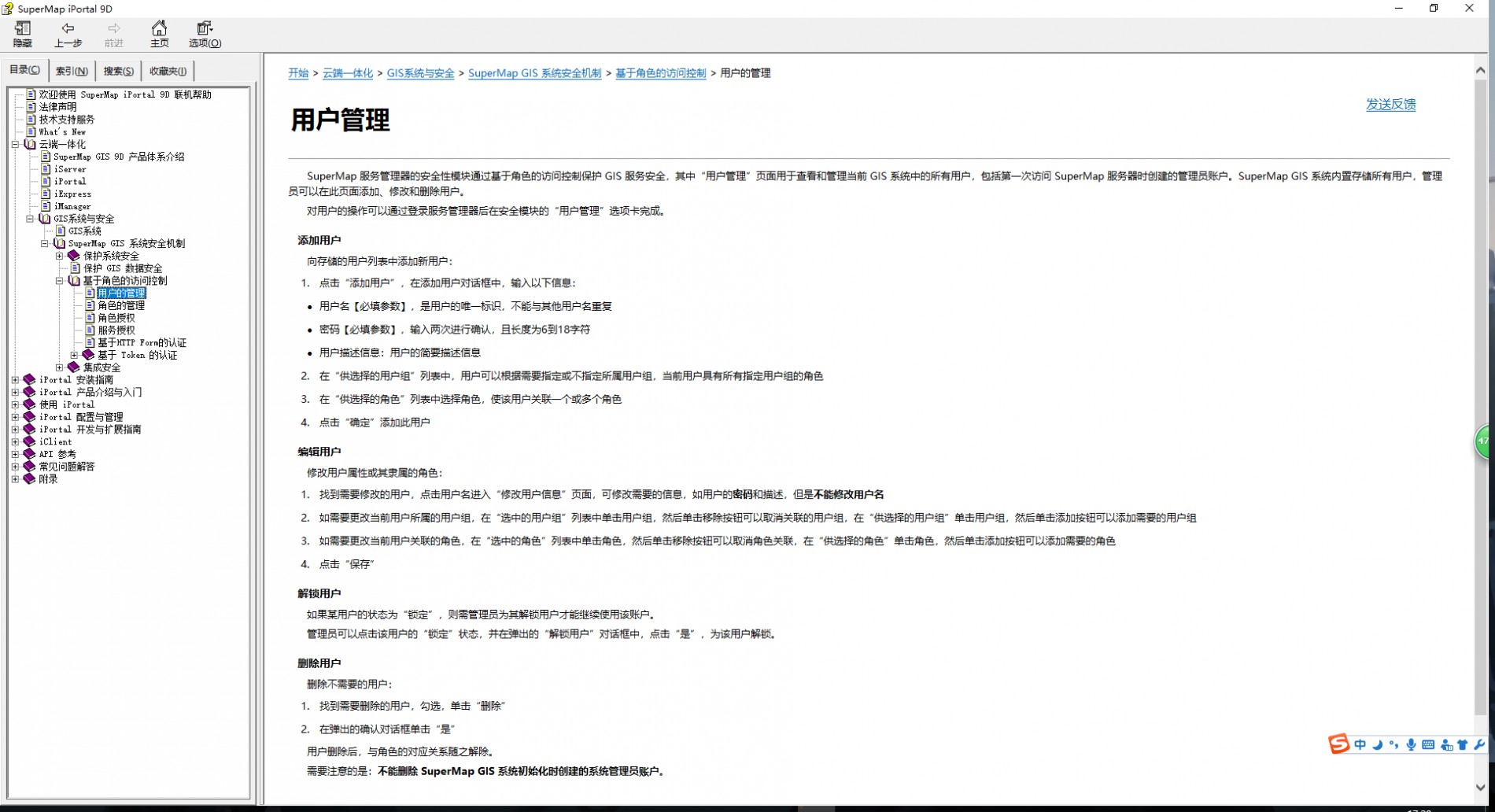Click the Hide (隐藏) toolbar icon
Image resolution: width=1495 pixels, height=812 pixels.
[23, 35]
